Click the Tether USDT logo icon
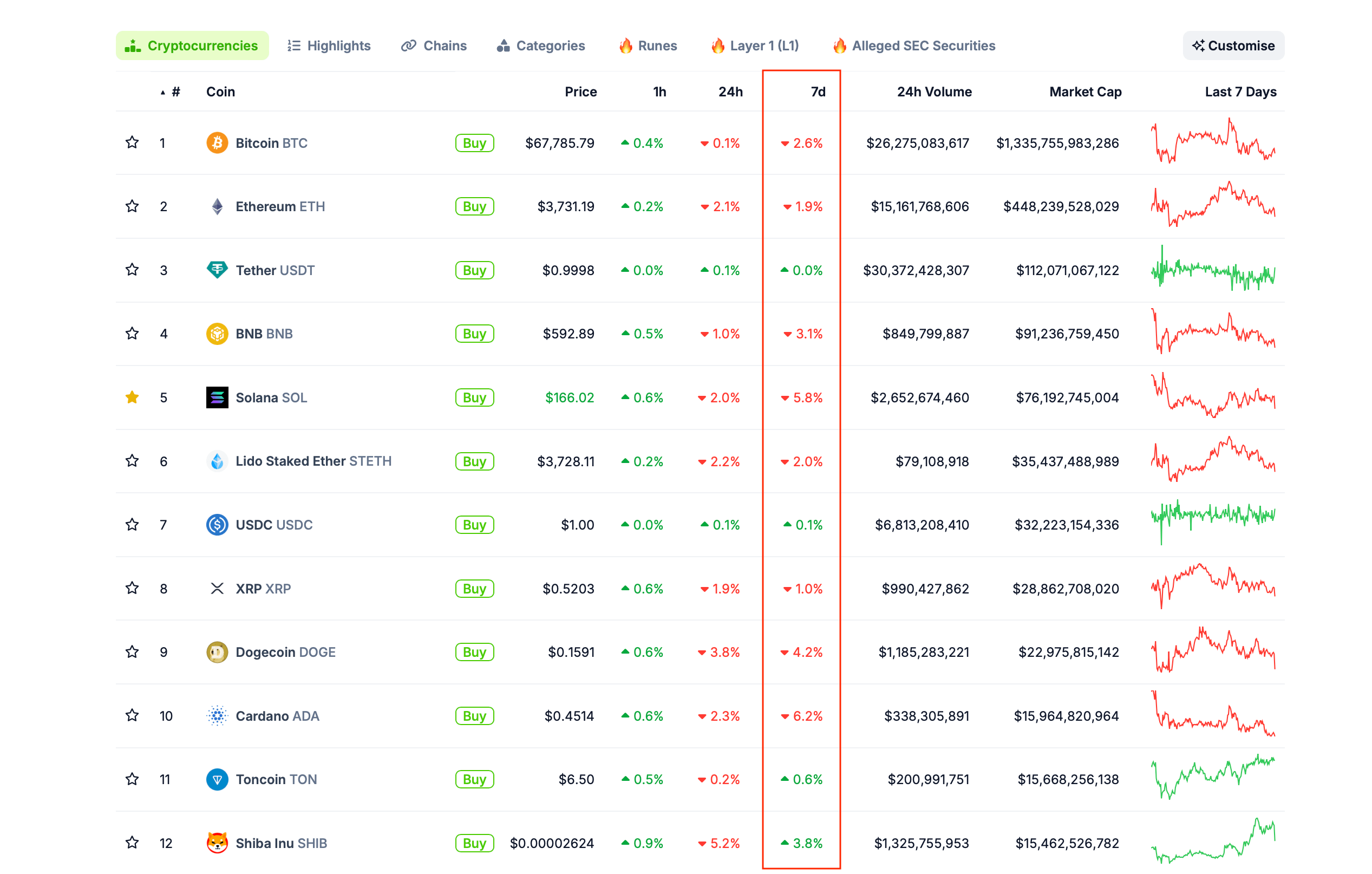Image resolution: width=1372 pixels, height=874 pixels. pos(217,270)
